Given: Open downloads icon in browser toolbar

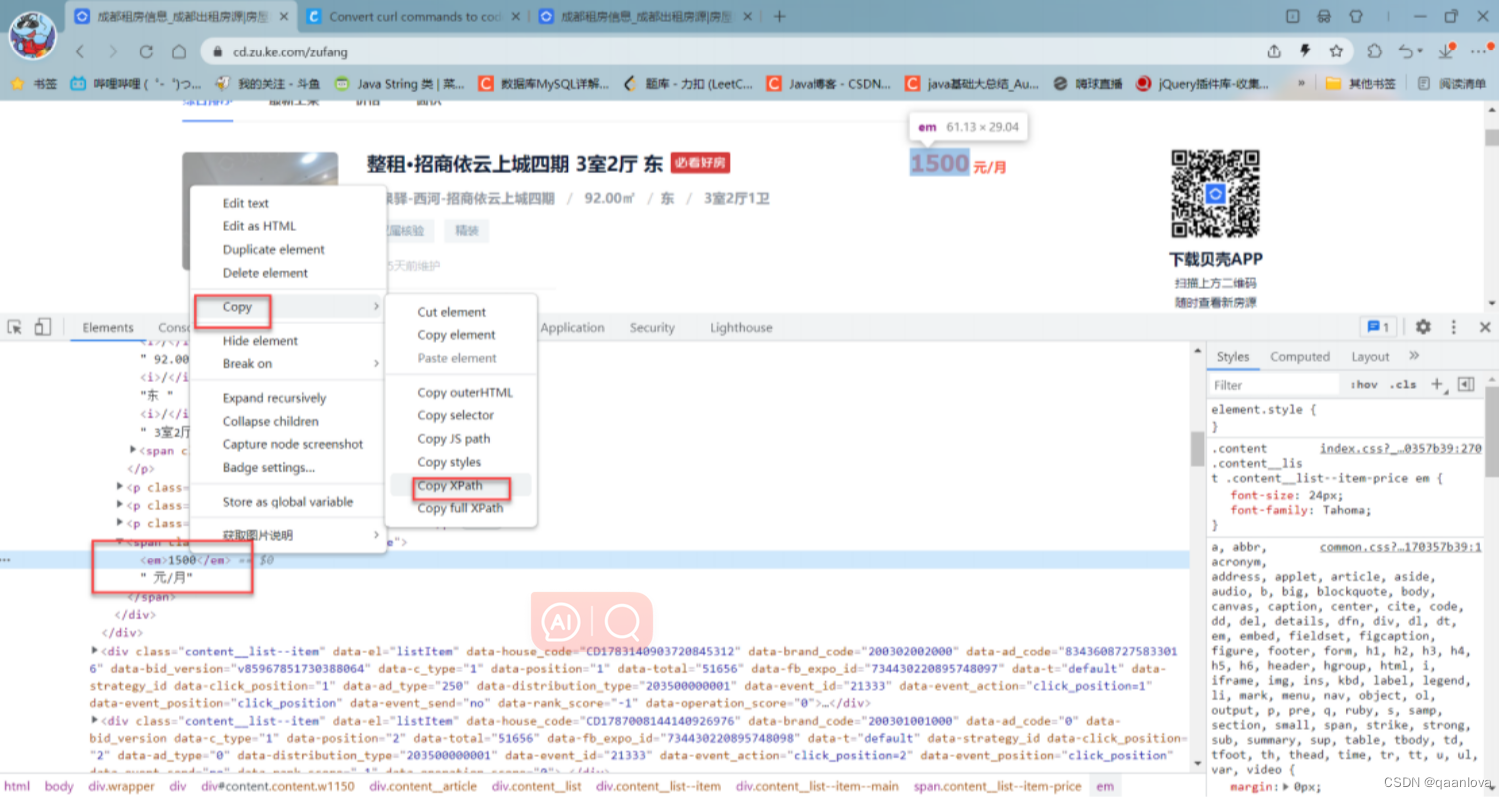Looking at the screenshot, I should 1446,51.
